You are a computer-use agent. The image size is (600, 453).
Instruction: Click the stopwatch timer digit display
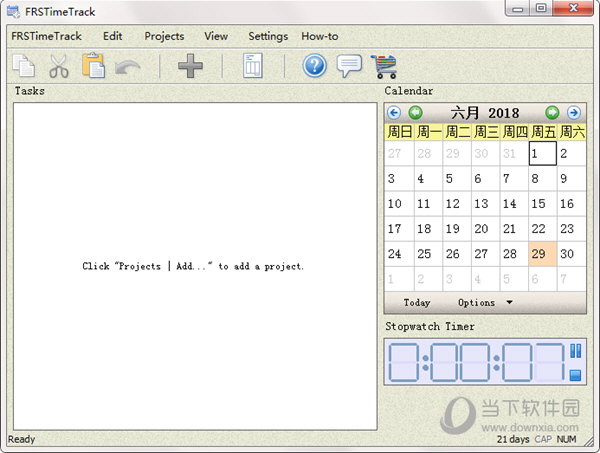click(x=477, y=362)
